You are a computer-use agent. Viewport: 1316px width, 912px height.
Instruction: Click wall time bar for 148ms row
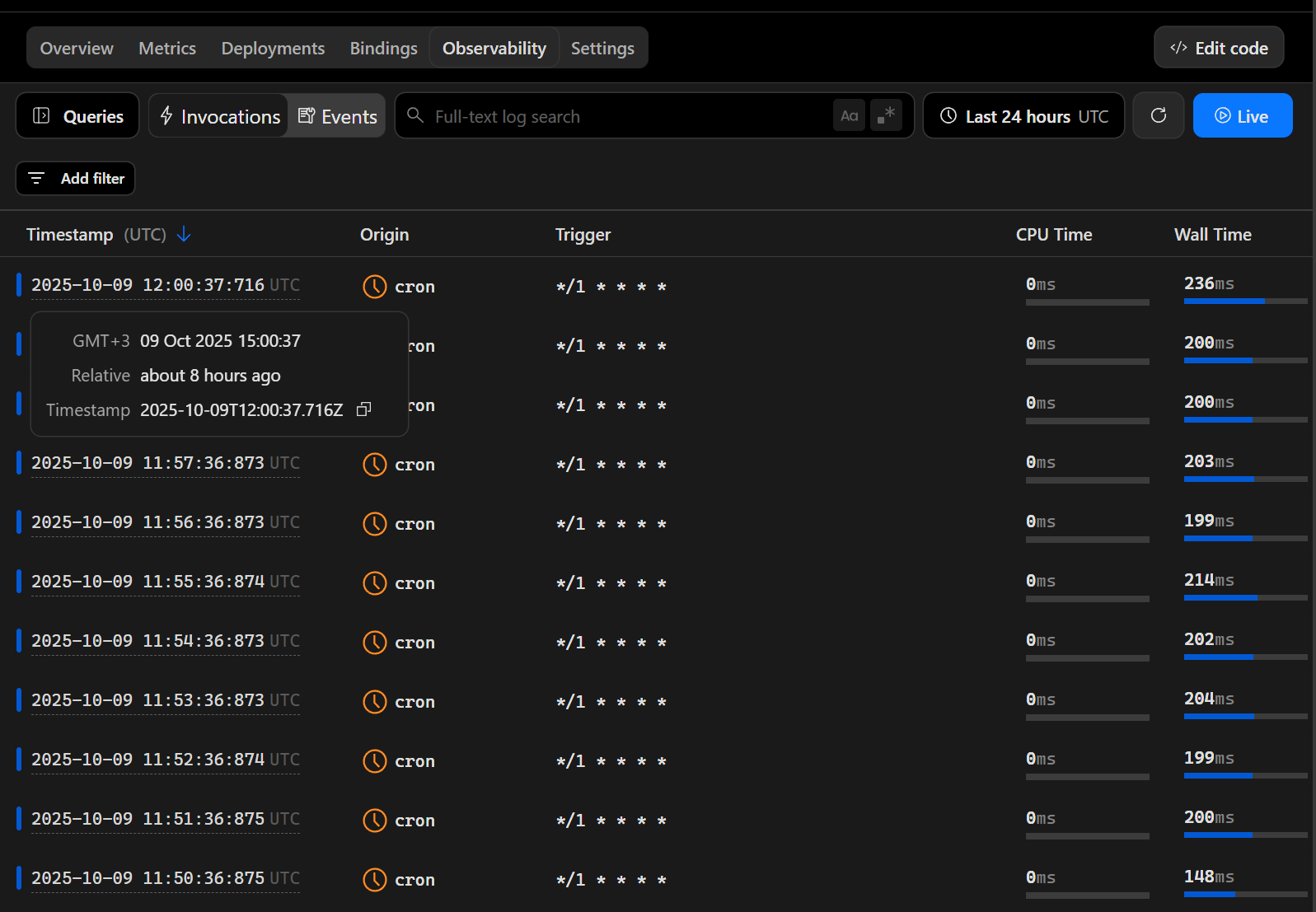[x=1246, y=895]
